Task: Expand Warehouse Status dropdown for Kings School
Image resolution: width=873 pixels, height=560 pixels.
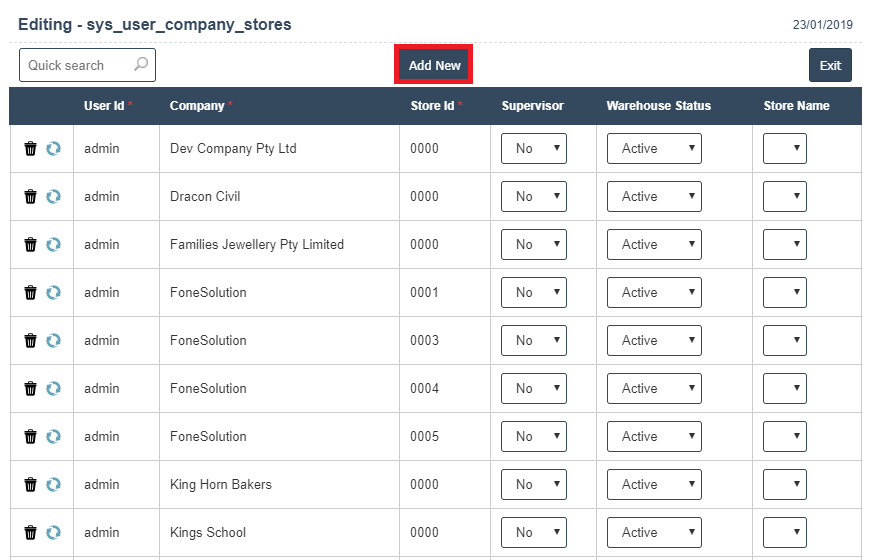Action: point(654,533)
